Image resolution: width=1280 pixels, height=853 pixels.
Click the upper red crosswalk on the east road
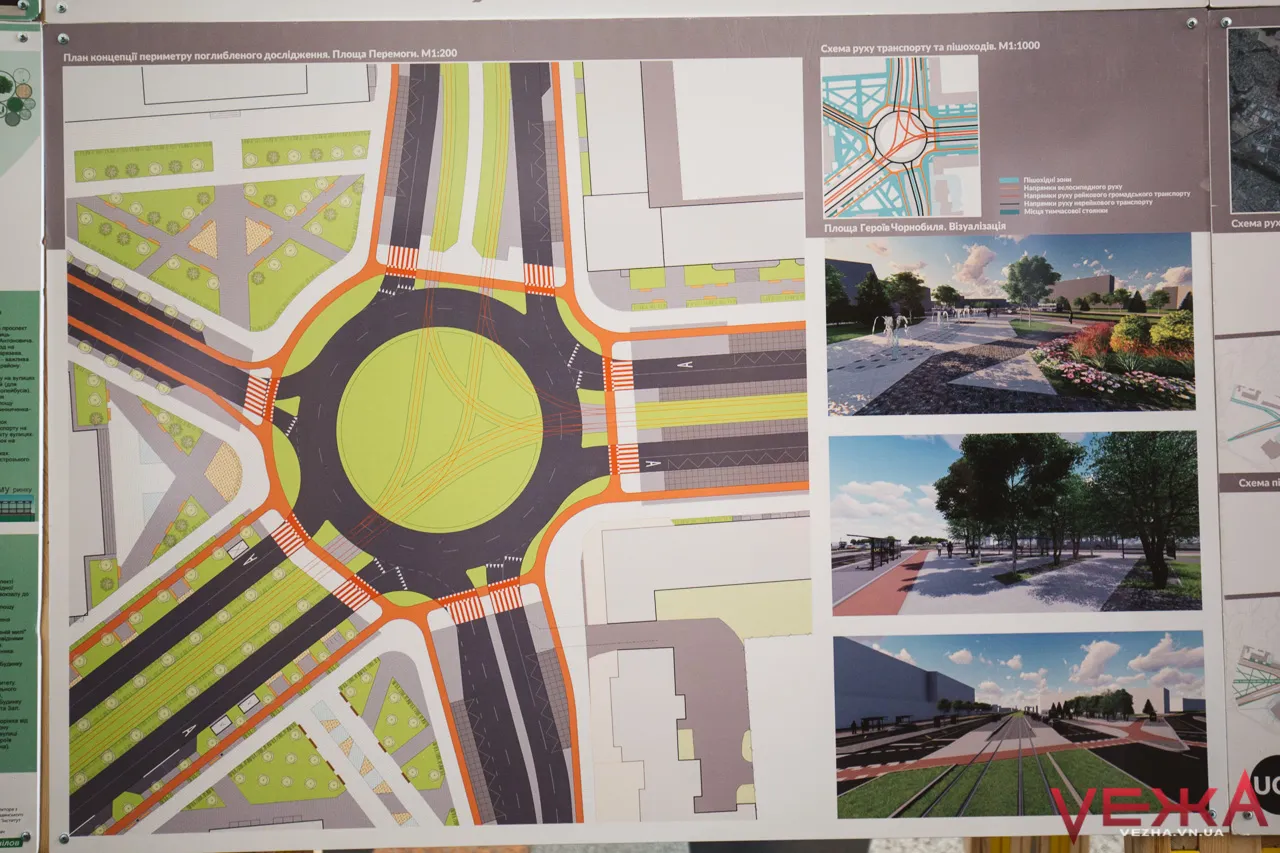622,376
